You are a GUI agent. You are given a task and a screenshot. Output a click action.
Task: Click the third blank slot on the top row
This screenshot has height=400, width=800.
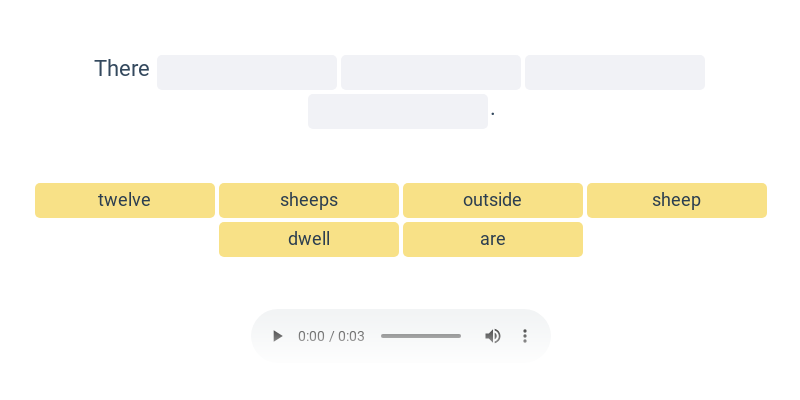615,73
